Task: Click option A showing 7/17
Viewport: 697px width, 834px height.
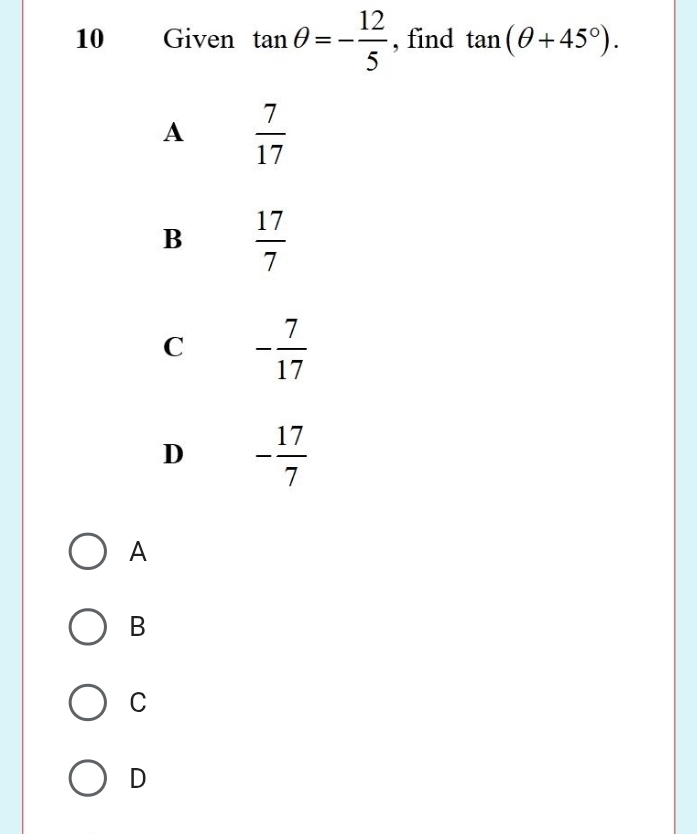Action: [x=269, y=135]
